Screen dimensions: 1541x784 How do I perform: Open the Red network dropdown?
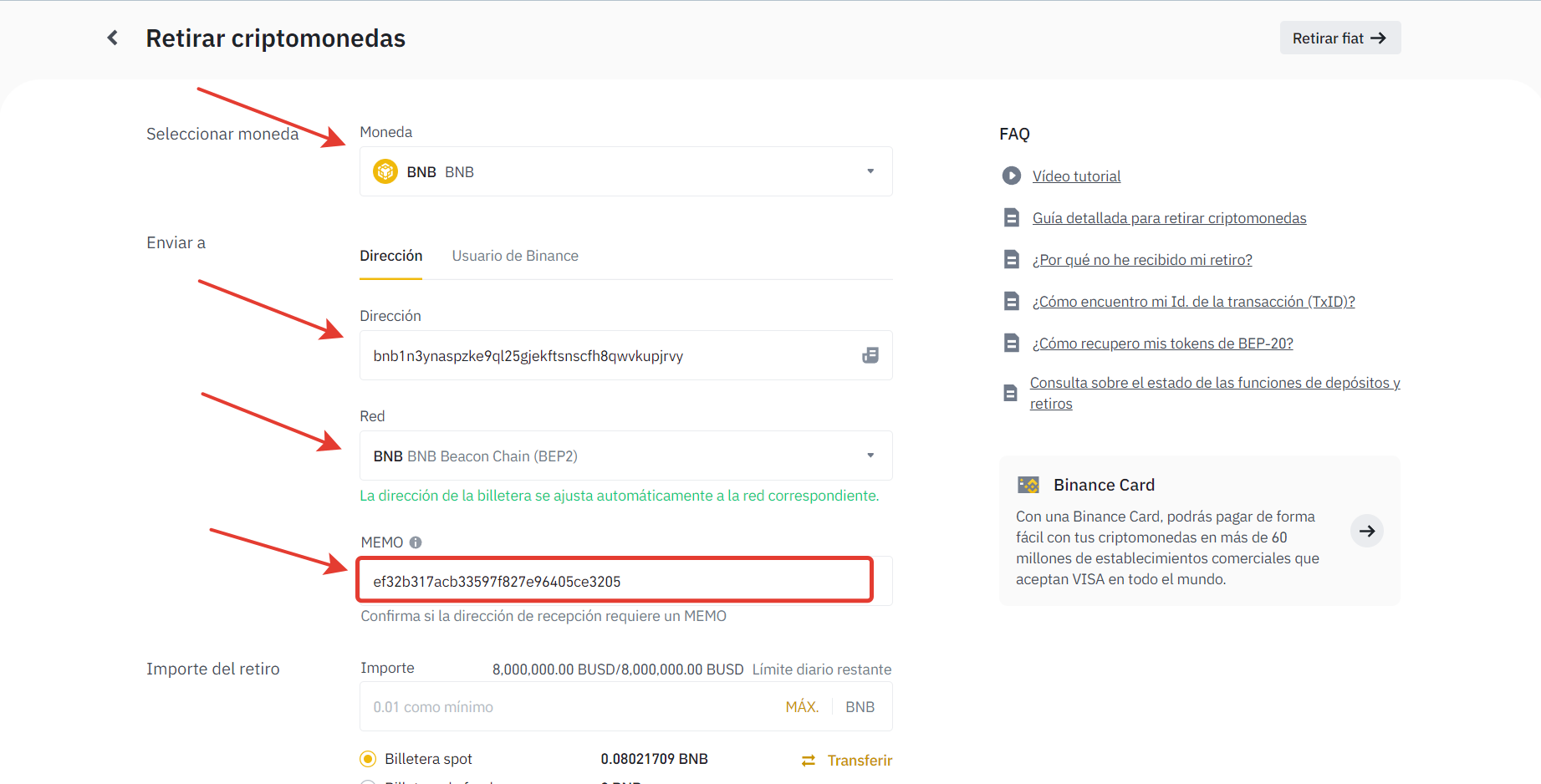click(625, 456)
